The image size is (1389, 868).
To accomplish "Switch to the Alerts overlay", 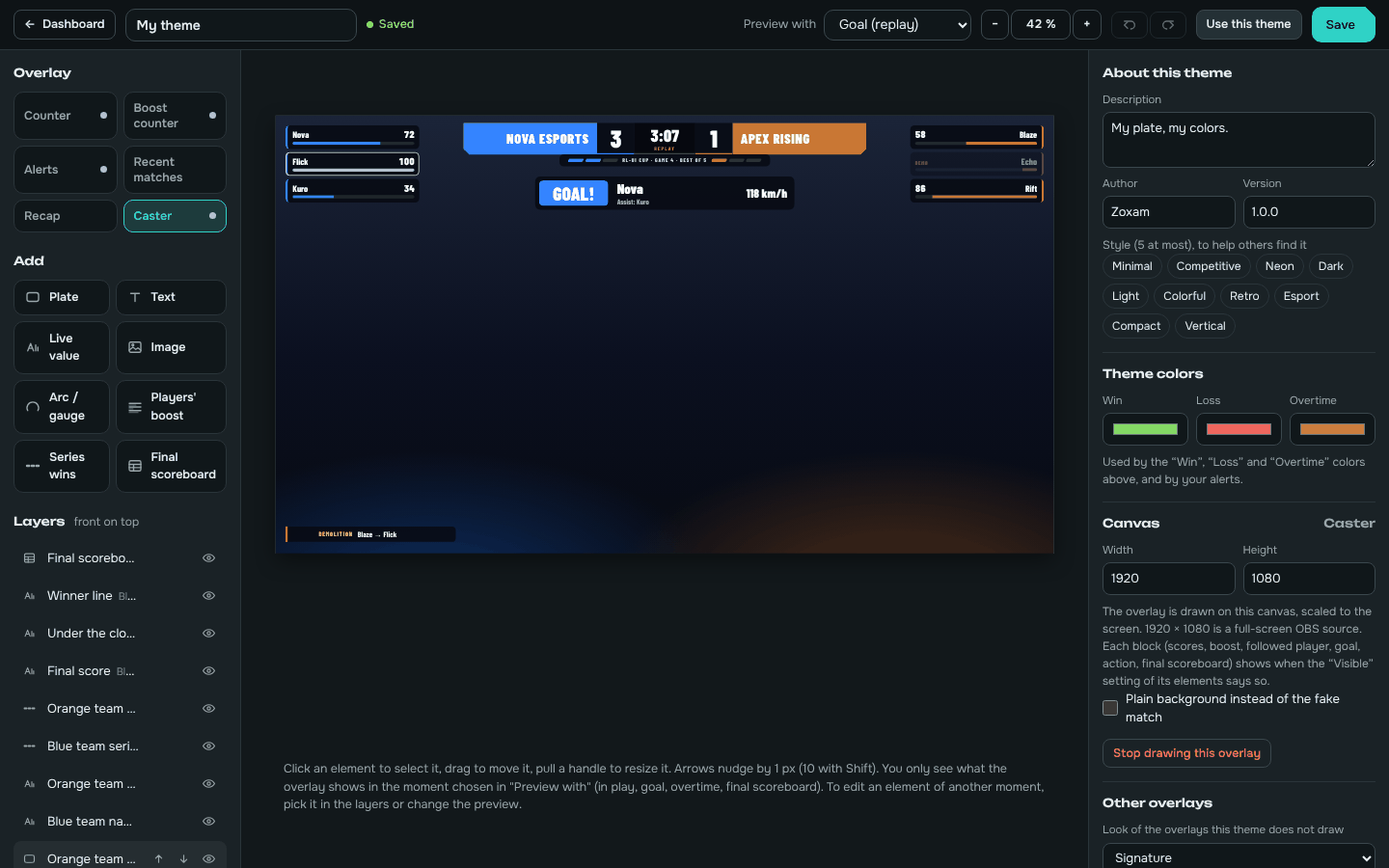I will (66, 170).
